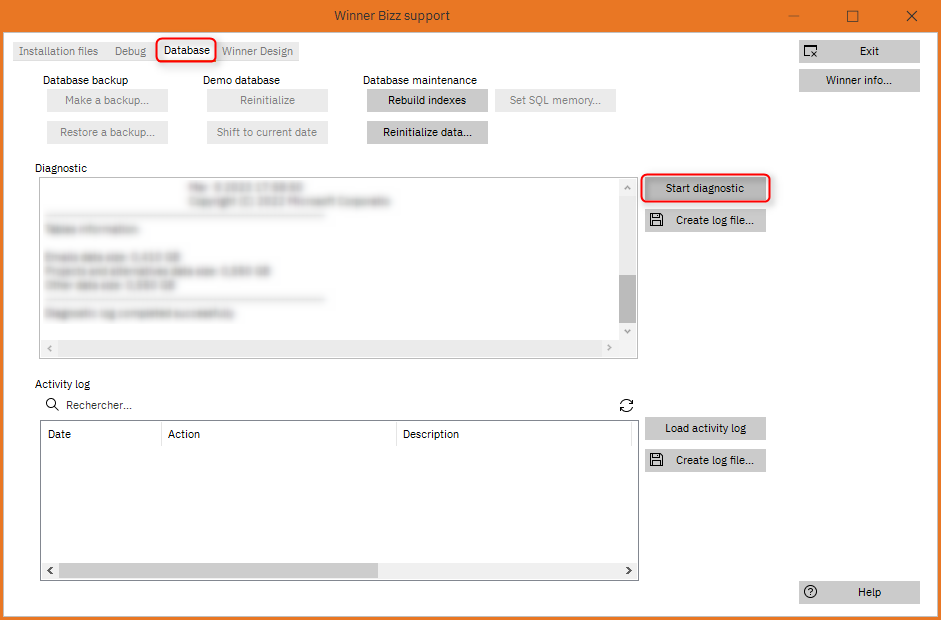Rebuild the database indexes

point(427,100)
